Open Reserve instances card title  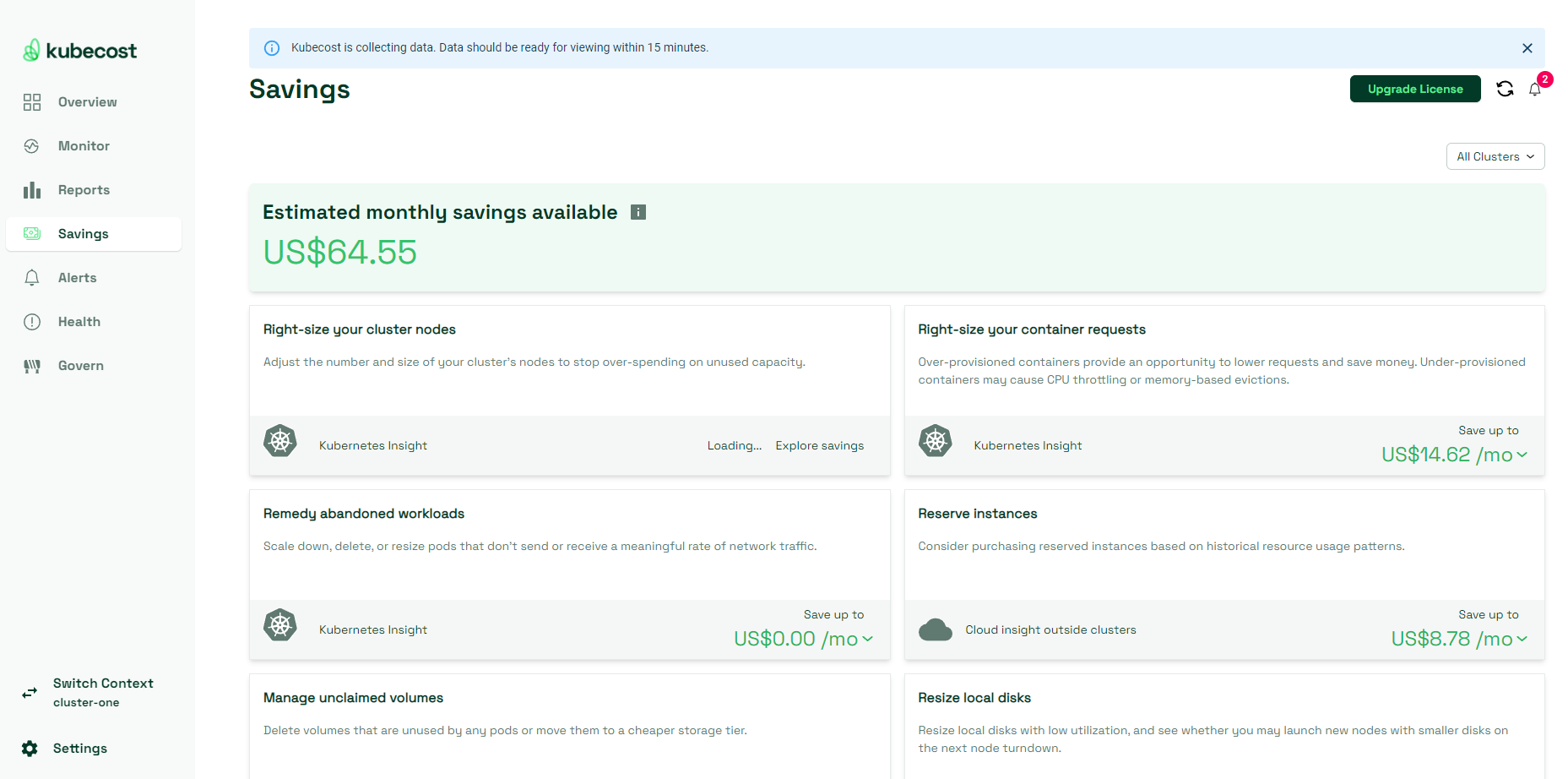(978, 514)
